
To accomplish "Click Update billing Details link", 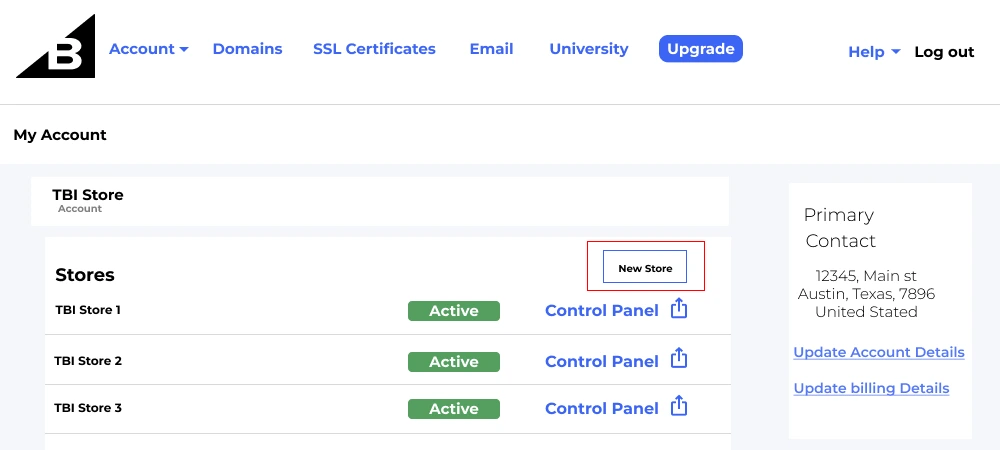I will [871, 388].
